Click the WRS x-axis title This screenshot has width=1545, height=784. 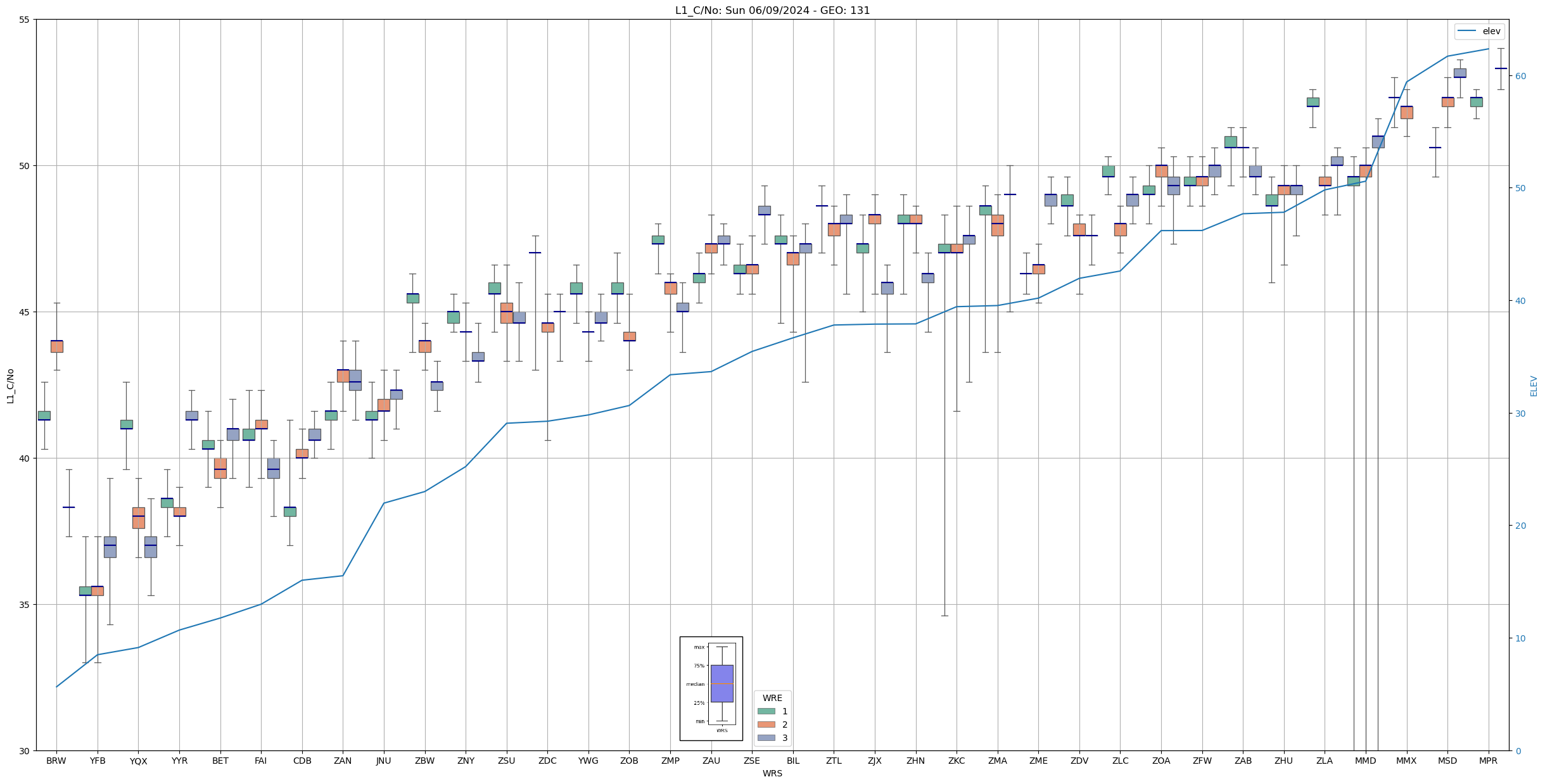click(772, 773)
